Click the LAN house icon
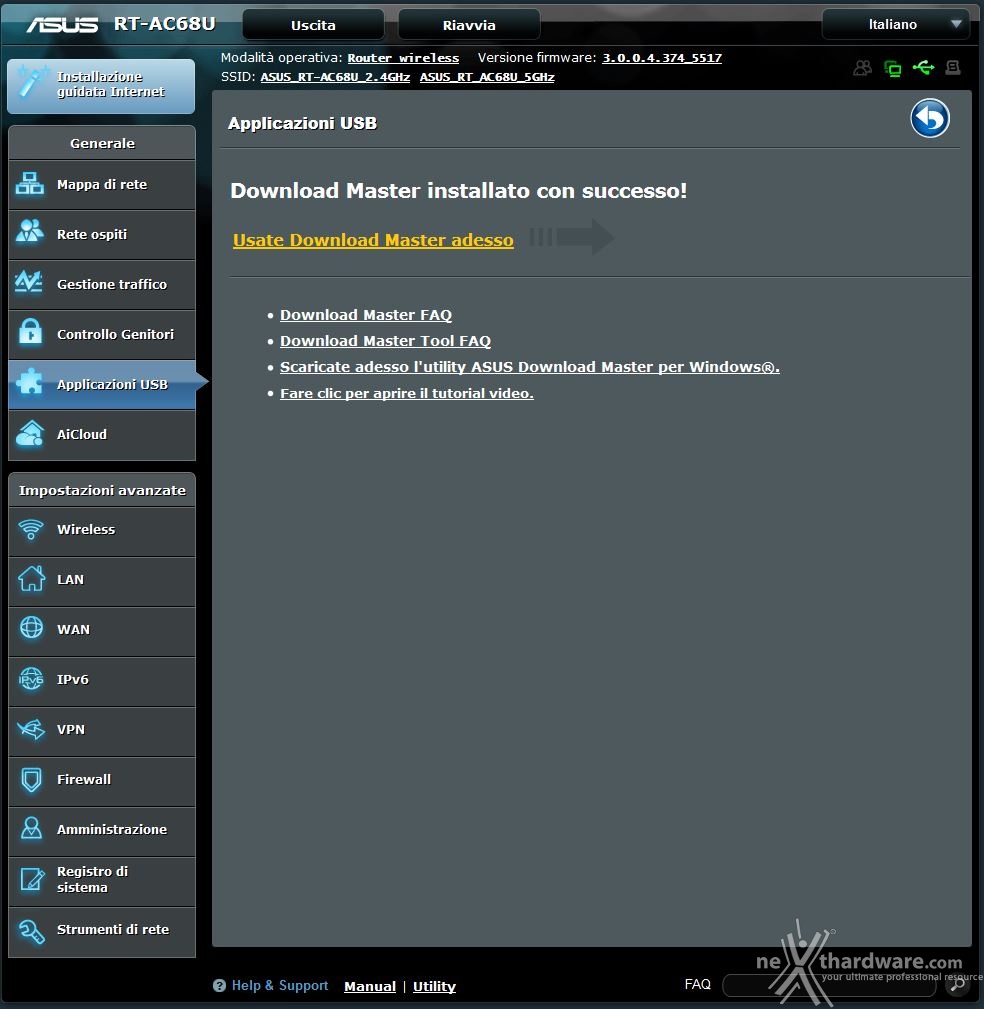Screen dimensions: 984x1009 pos(31,579)
